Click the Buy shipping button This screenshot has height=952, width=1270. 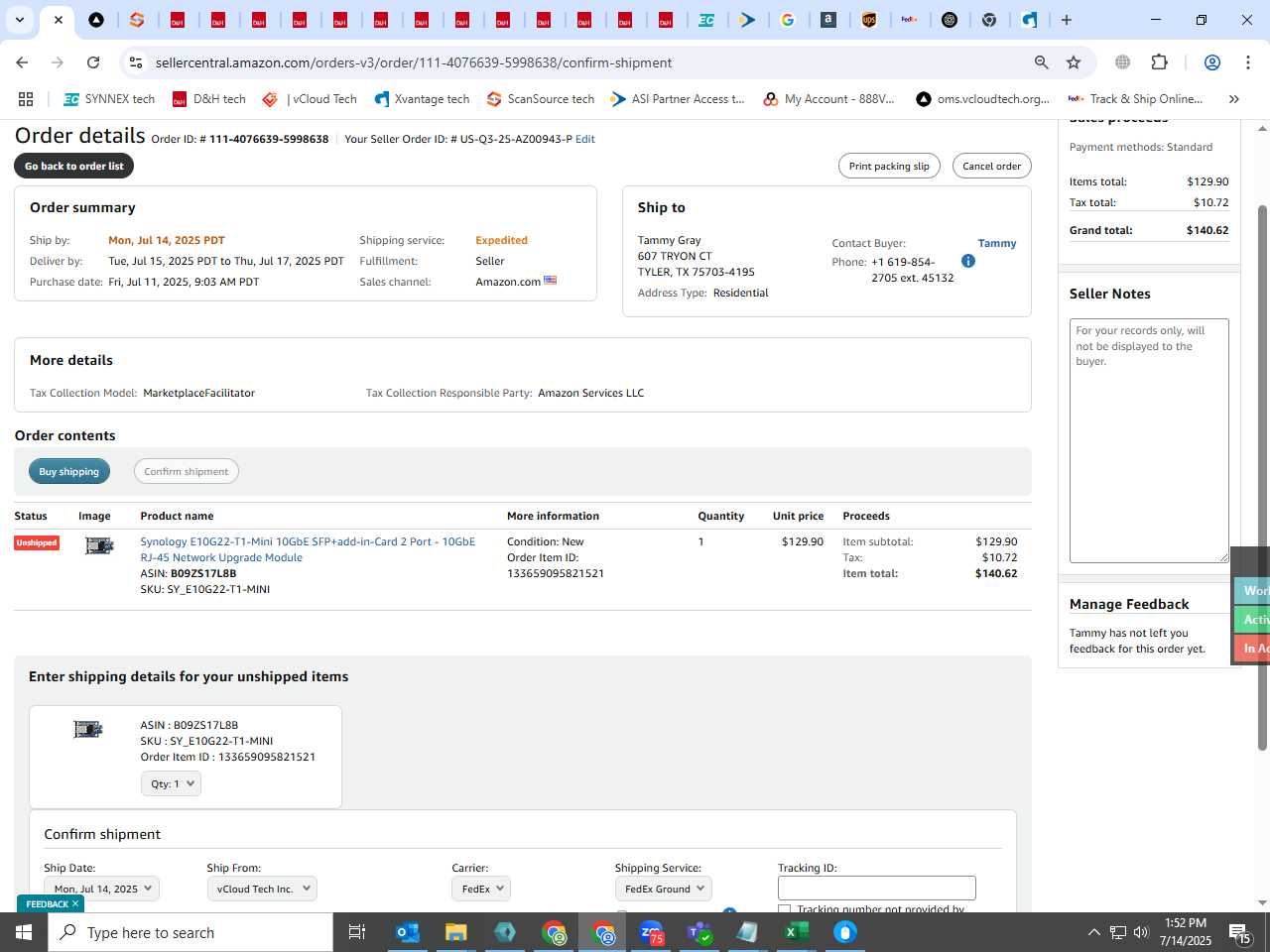[x=69, y=471]
